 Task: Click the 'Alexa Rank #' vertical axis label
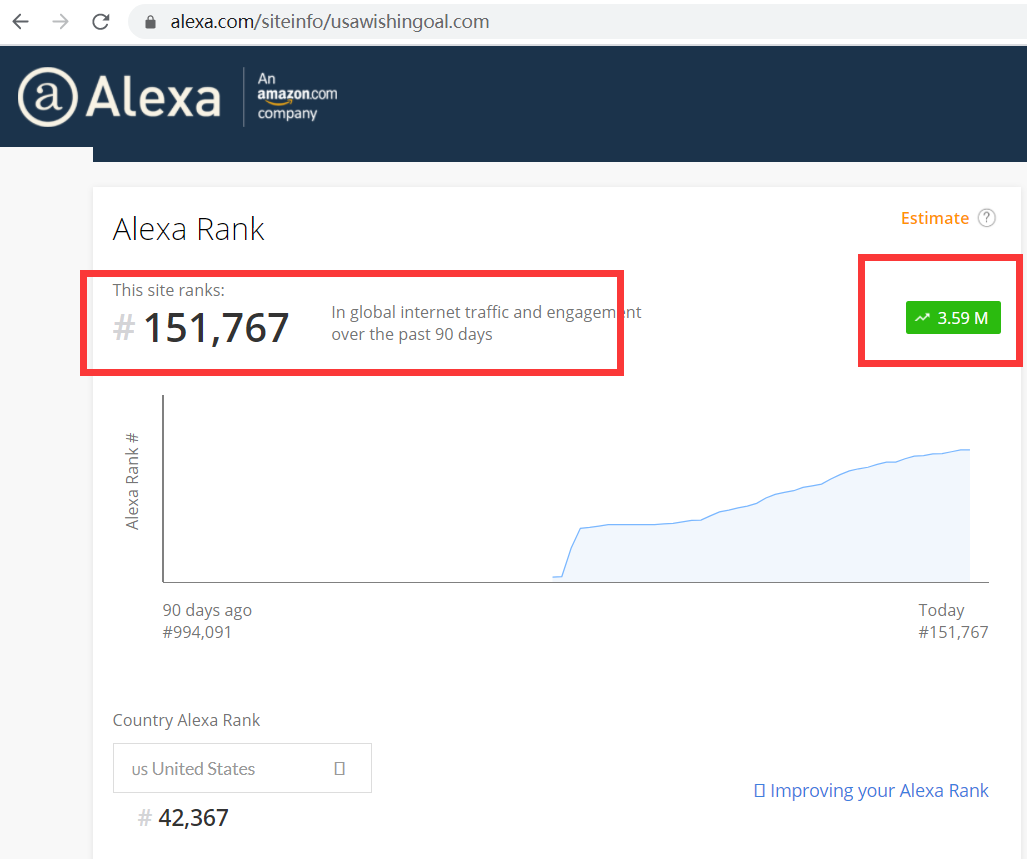(132, 481)
